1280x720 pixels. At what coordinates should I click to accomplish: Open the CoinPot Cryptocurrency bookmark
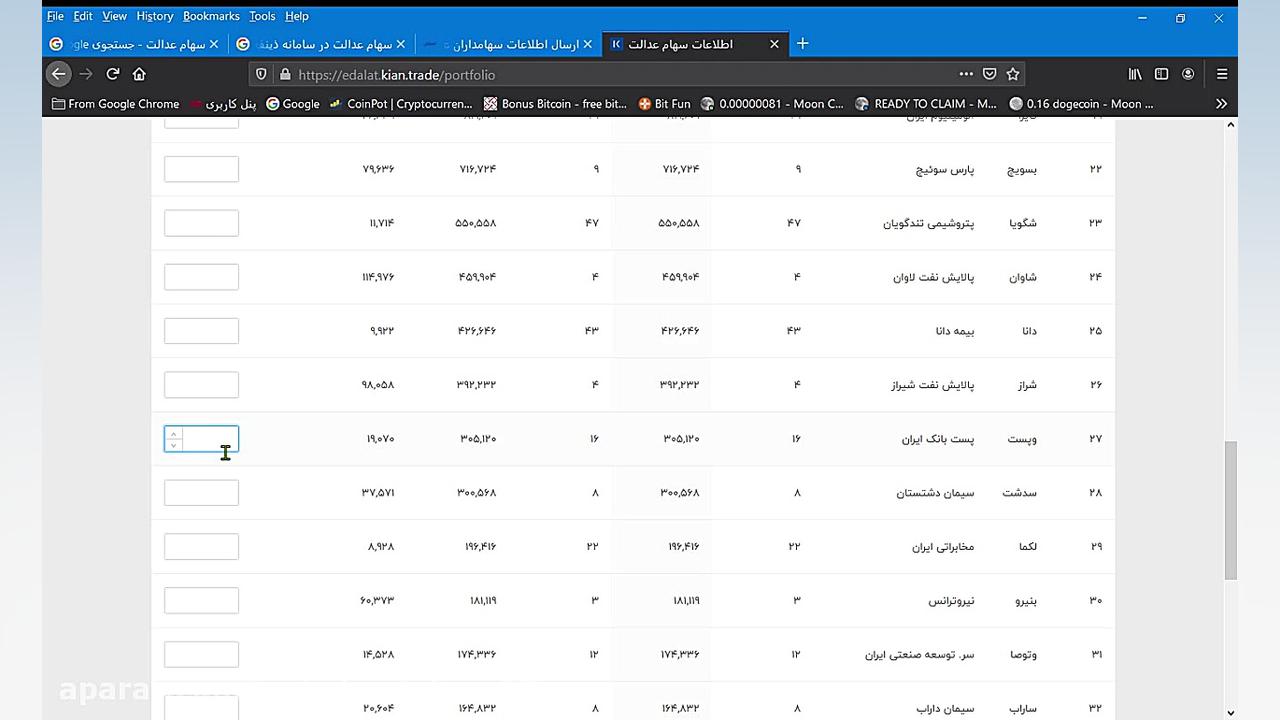(400, 104)
